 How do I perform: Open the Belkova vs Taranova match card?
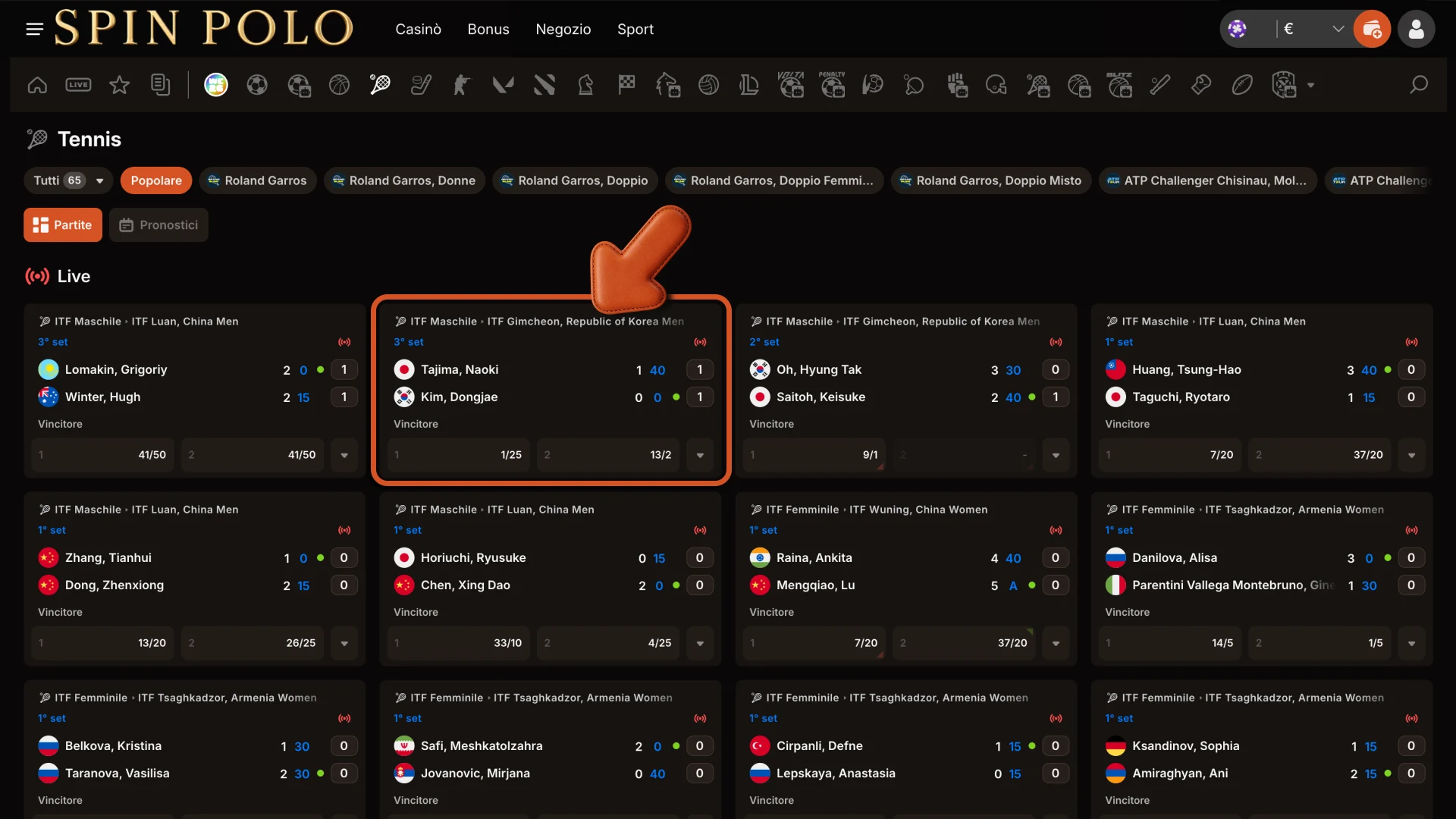coord(194,749)
